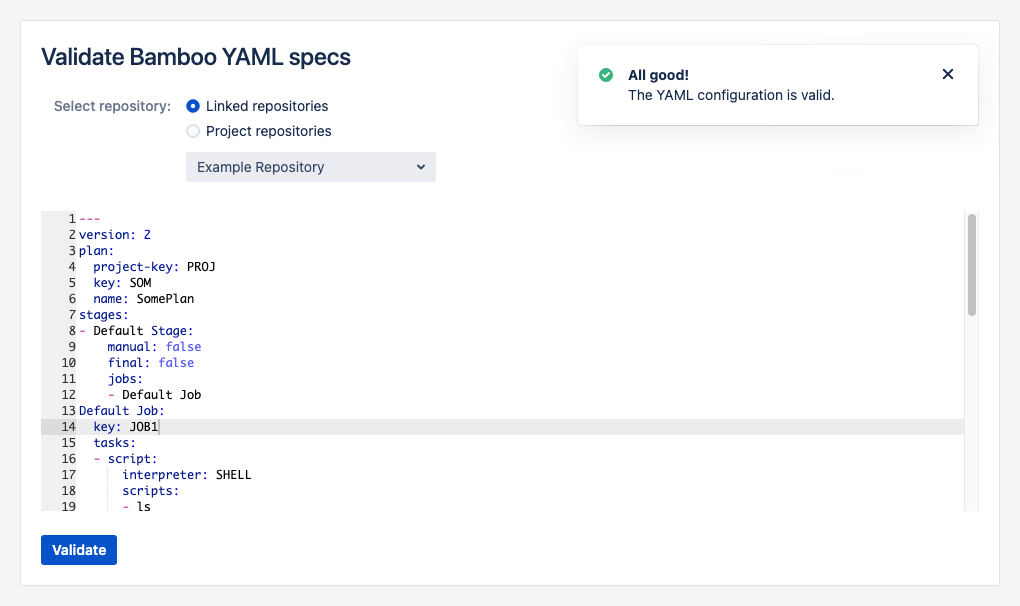
Task: Click the YAML configuration is valid message
Action: [x=731, y=96]
